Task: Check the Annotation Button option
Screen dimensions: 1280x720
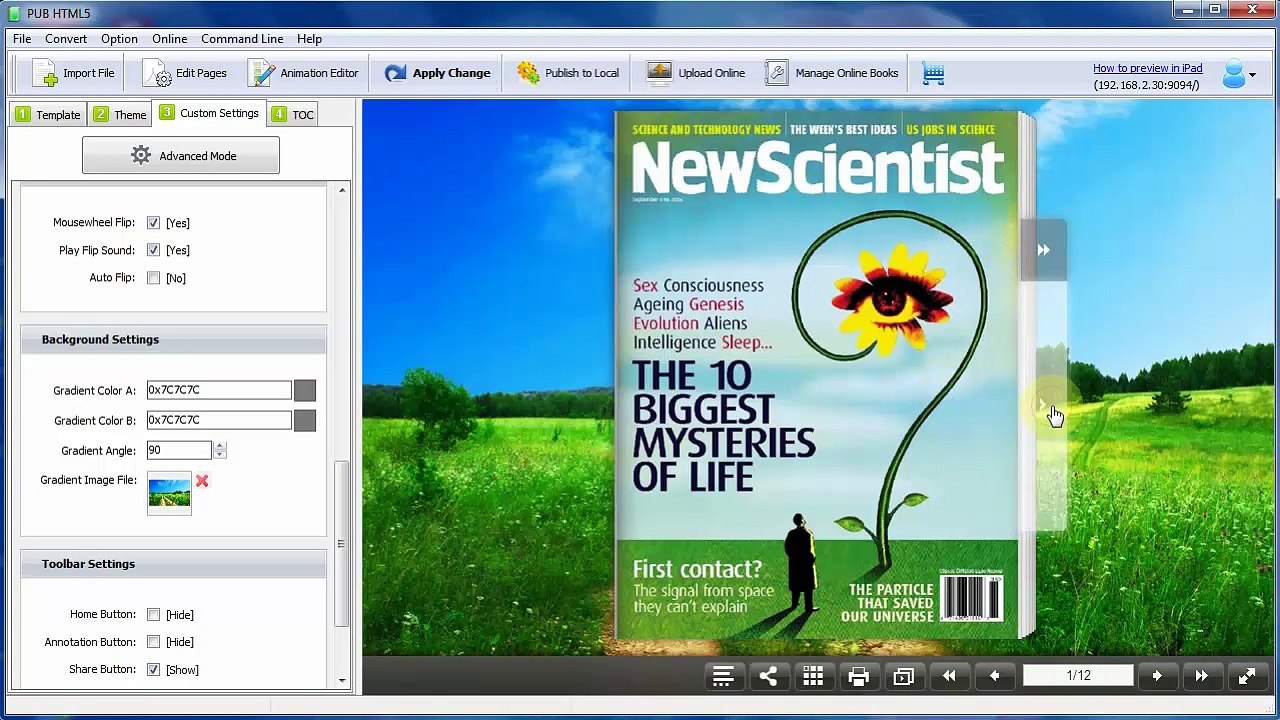Action: (x=153, y=642)
